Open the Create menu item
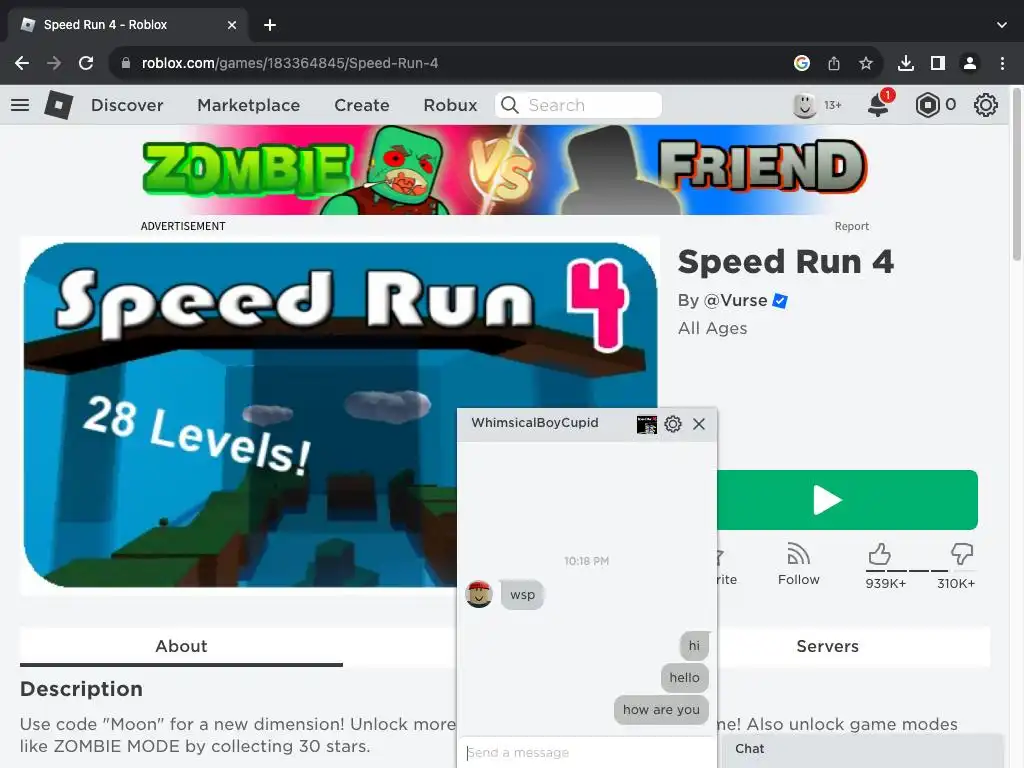This screenshot has width=1024, height=768. [x=362, y=105]
